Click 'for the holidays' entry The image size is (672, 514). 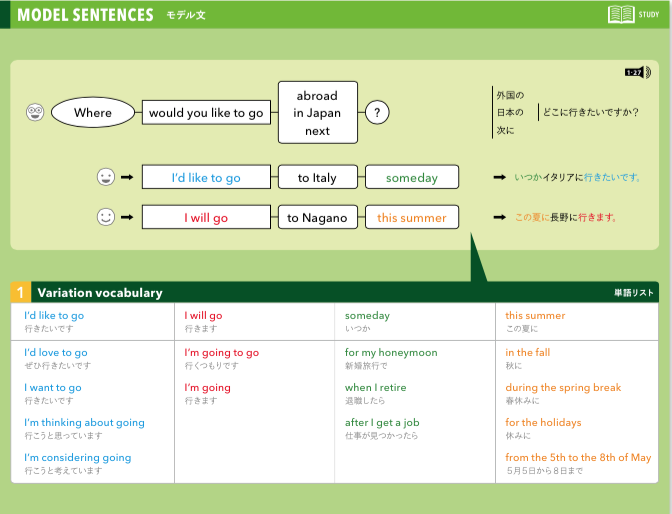(543, 423)
